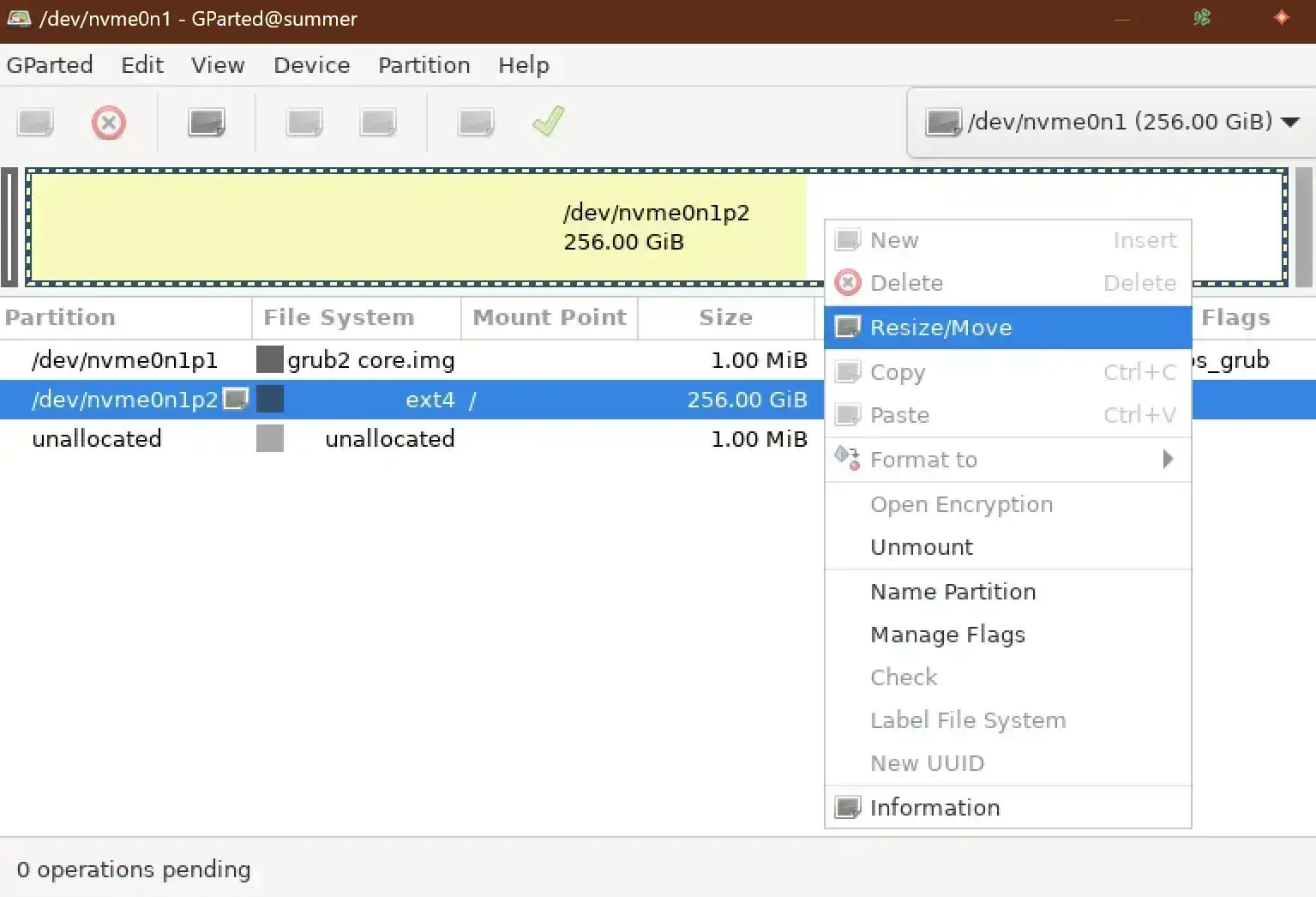Click the Copy context menu entry
The height and width of the screenshot is (897, 1316).
[1008, 372]
